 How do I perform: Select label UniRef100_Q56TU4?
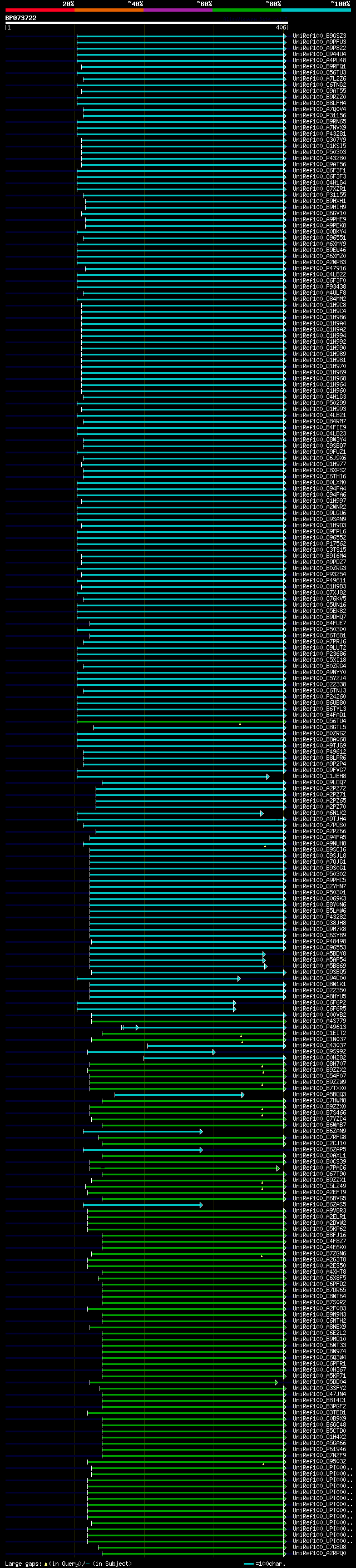point(319,721)
